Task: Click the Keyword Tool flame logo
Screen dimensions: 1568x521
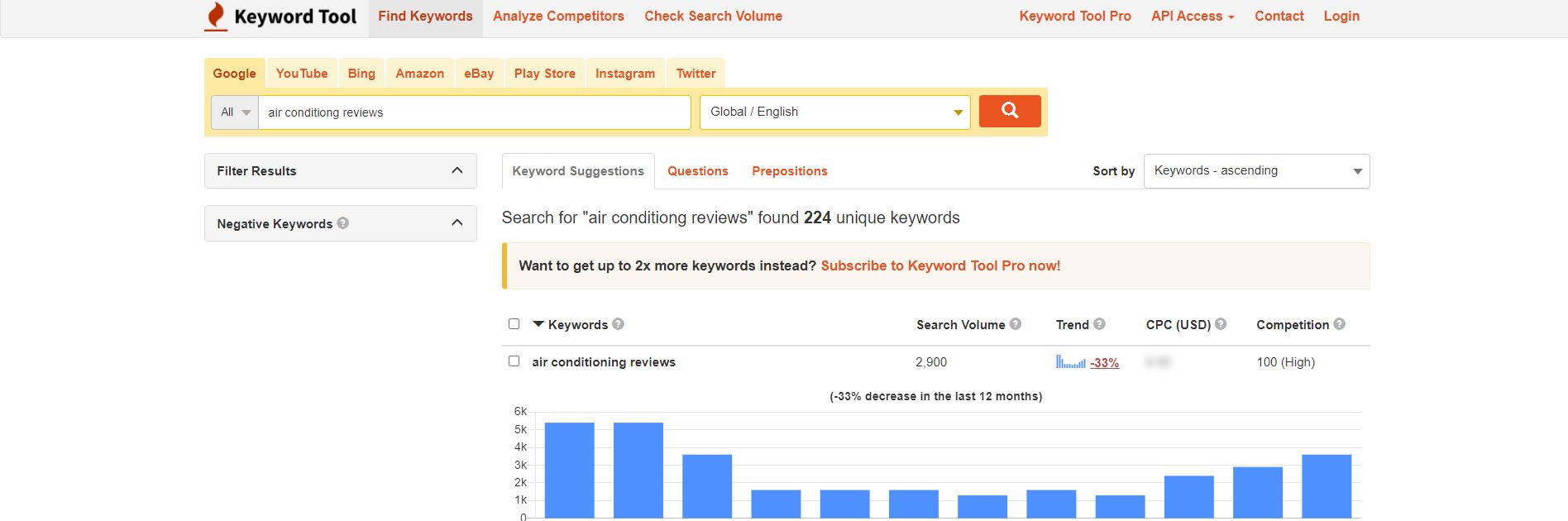Action: [216, 17]
